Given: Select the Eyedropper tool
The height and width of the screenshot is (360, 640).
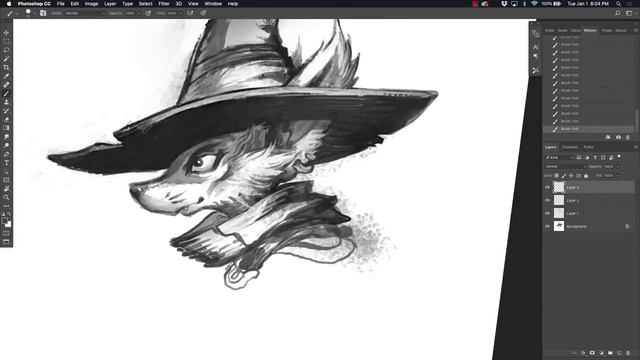Looking at the screenshot, I should click(6, 76).
